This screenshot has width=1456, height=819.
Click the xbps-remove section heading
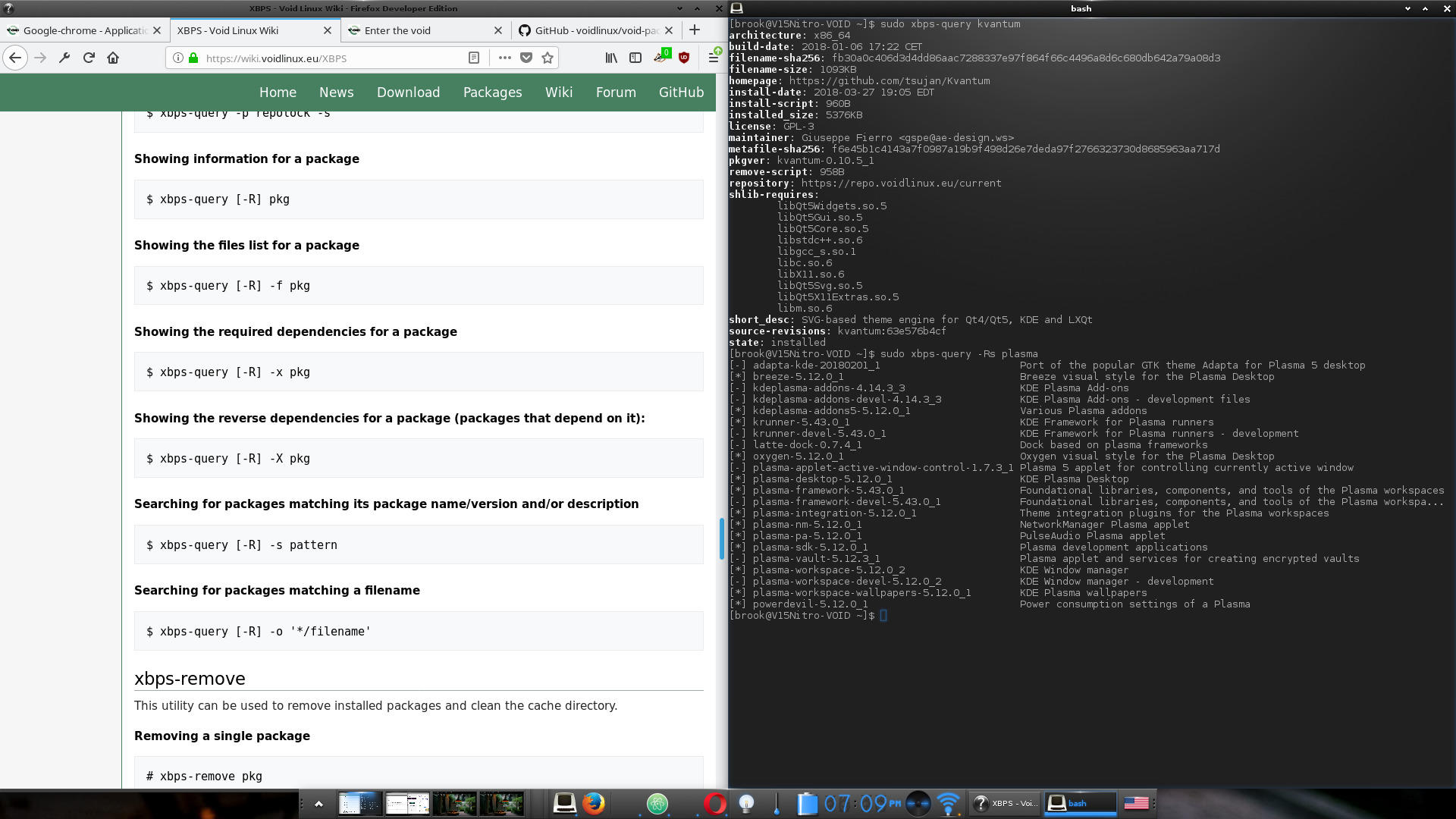(190, 679)
